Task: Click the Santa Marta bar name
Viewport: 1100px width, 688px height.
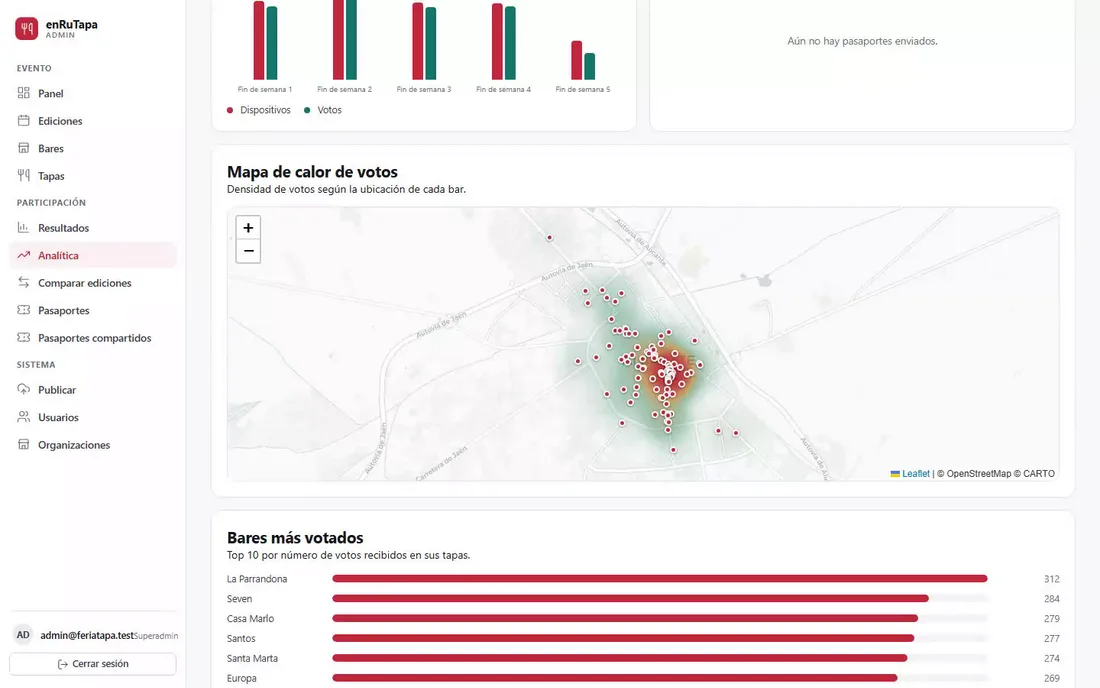Action: 252,659
